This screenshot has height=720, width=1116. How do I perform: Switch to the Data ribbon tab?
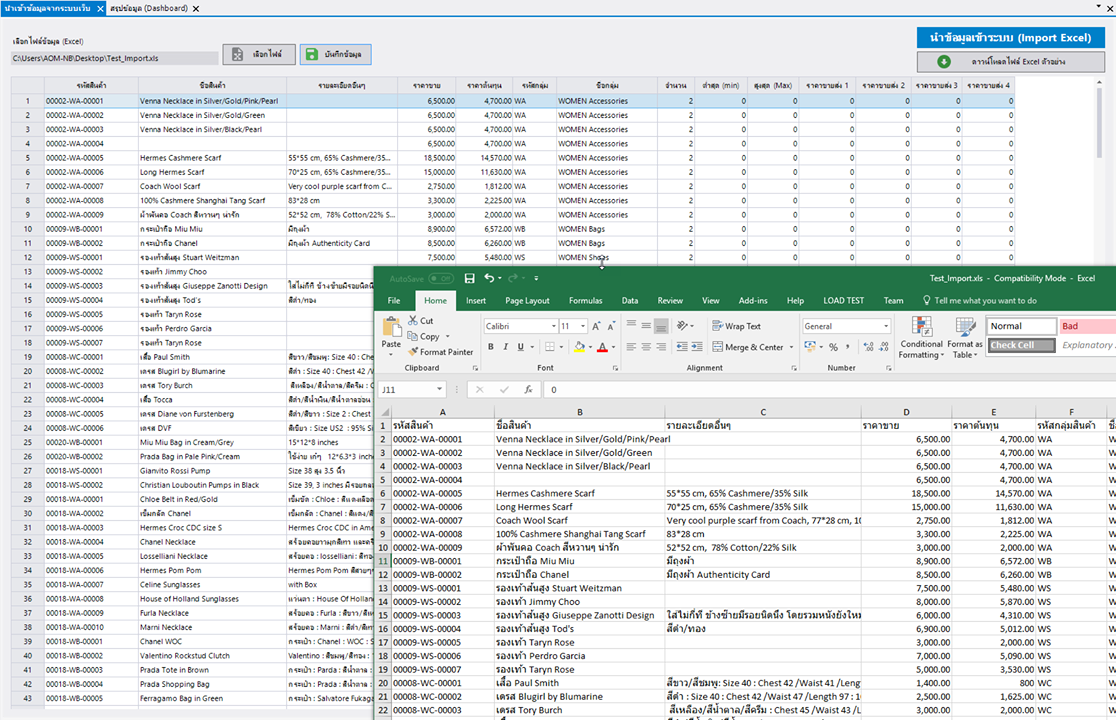click(630, 301)
